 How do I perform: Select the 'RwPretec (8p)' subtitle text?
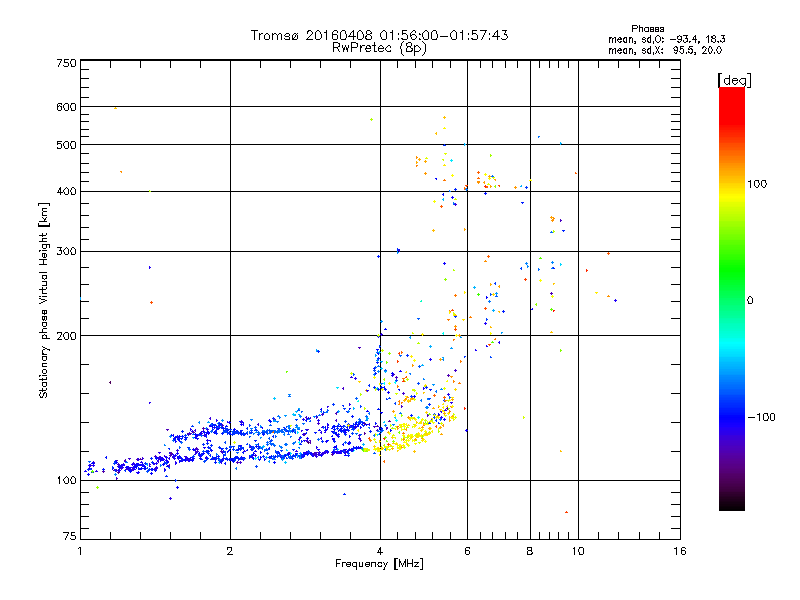tap(379, 48)
